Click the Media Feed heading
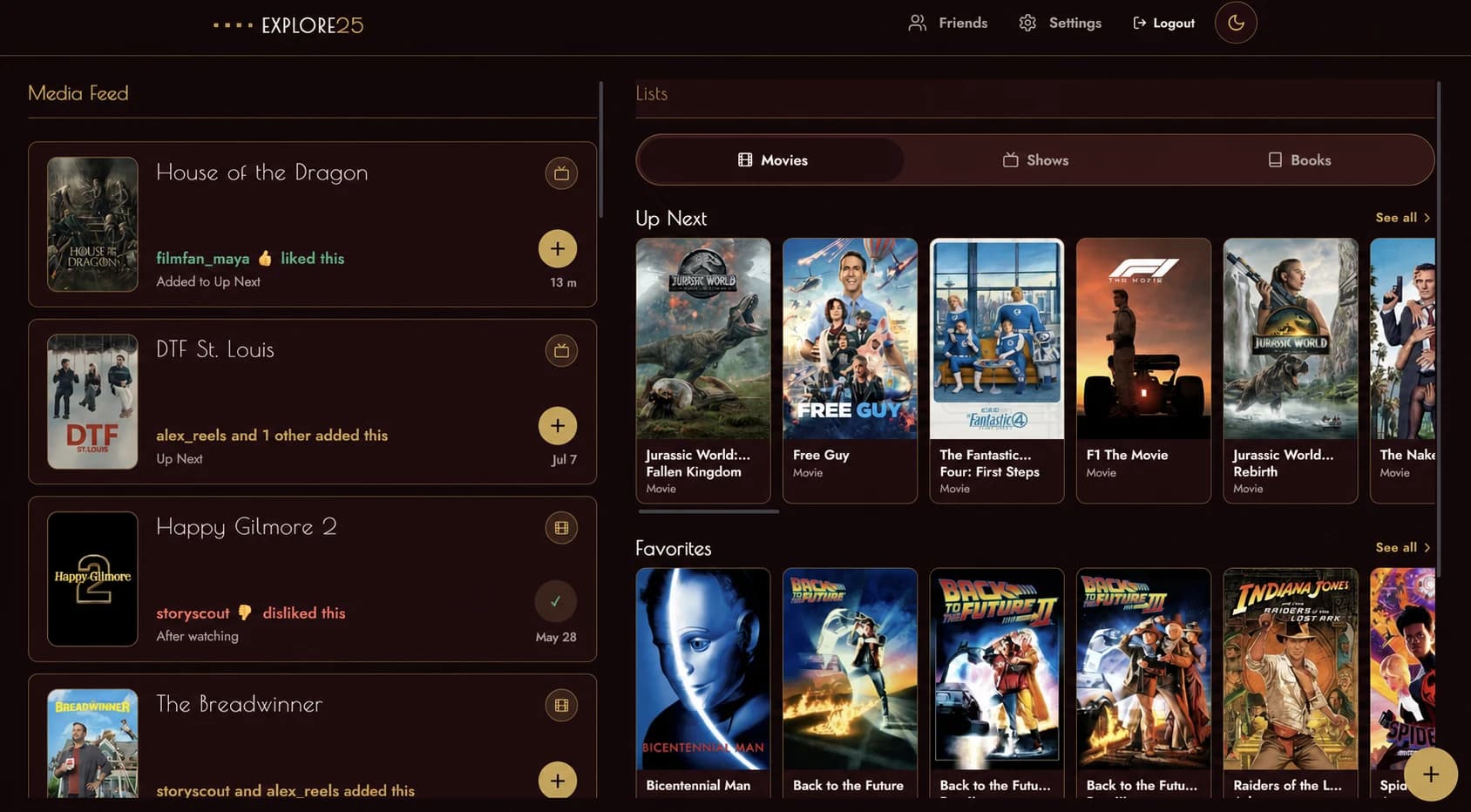 (78, 93)
